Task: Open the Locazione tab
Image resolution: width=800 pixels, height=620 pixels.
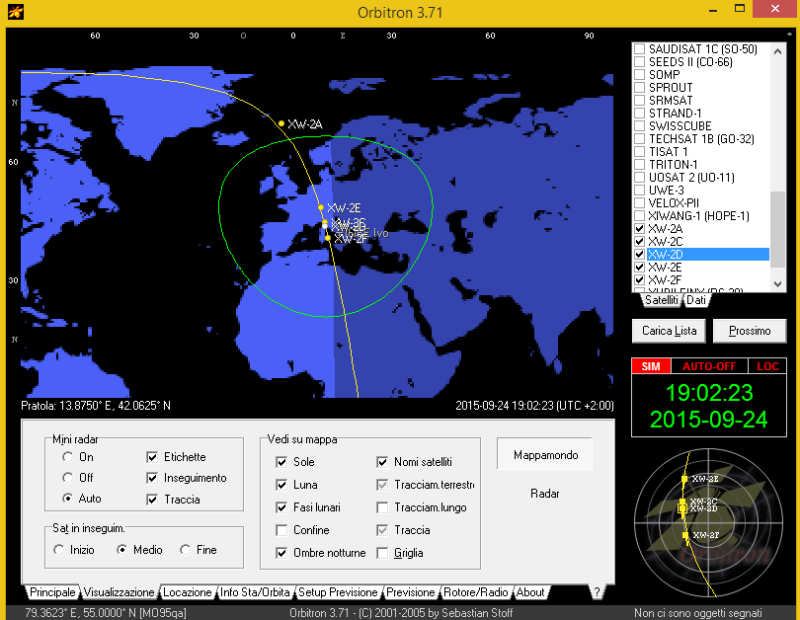Action: (x=187, y=592)
